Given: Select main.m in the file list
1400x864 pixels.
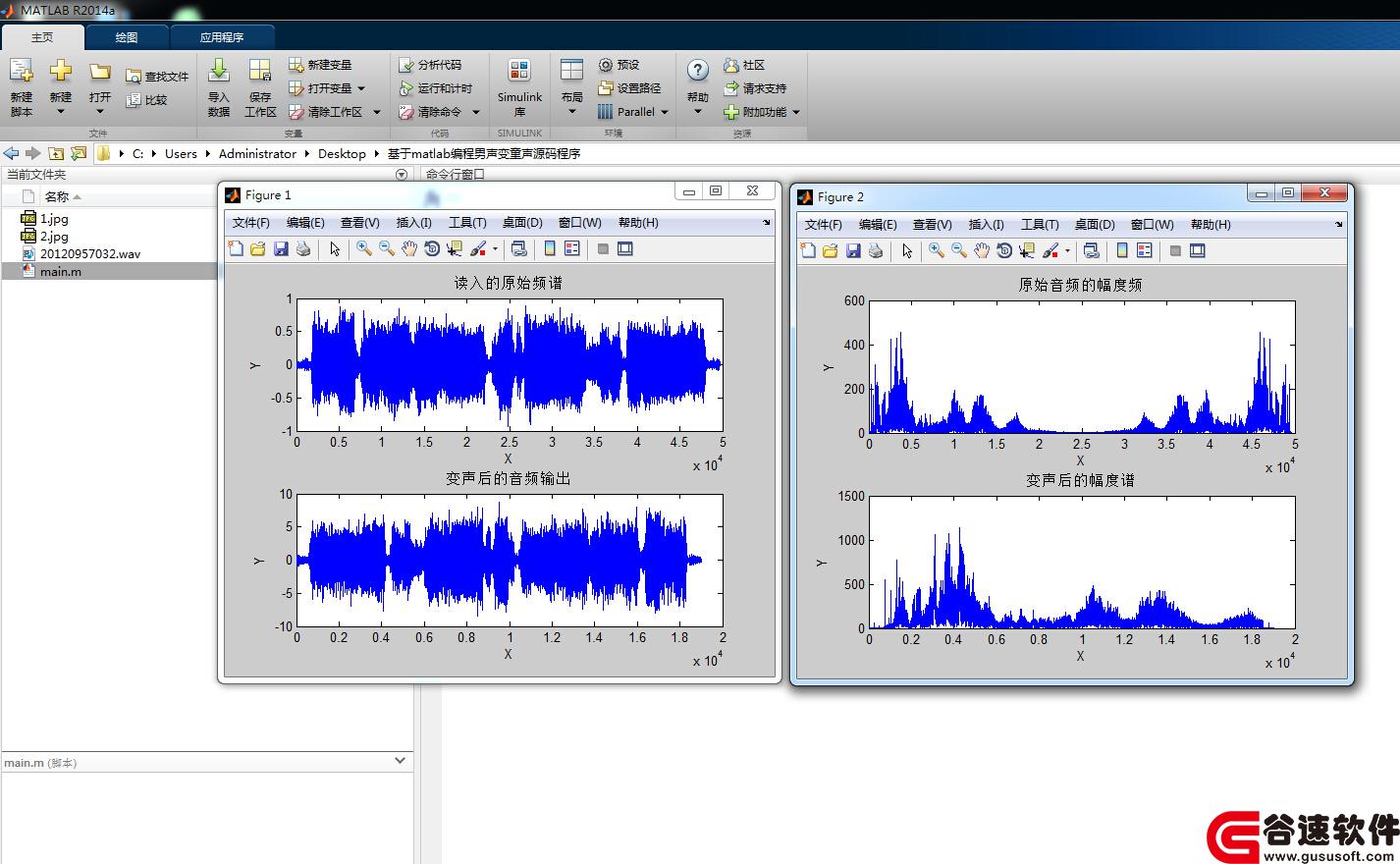Looking at the screenshot, I should pyautogui.click(x=61, y=271).
